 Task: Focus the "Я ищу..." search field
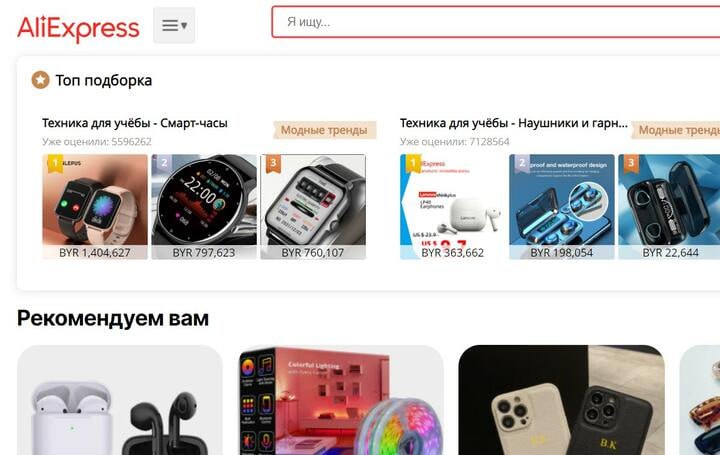click(x=496, y=22)
